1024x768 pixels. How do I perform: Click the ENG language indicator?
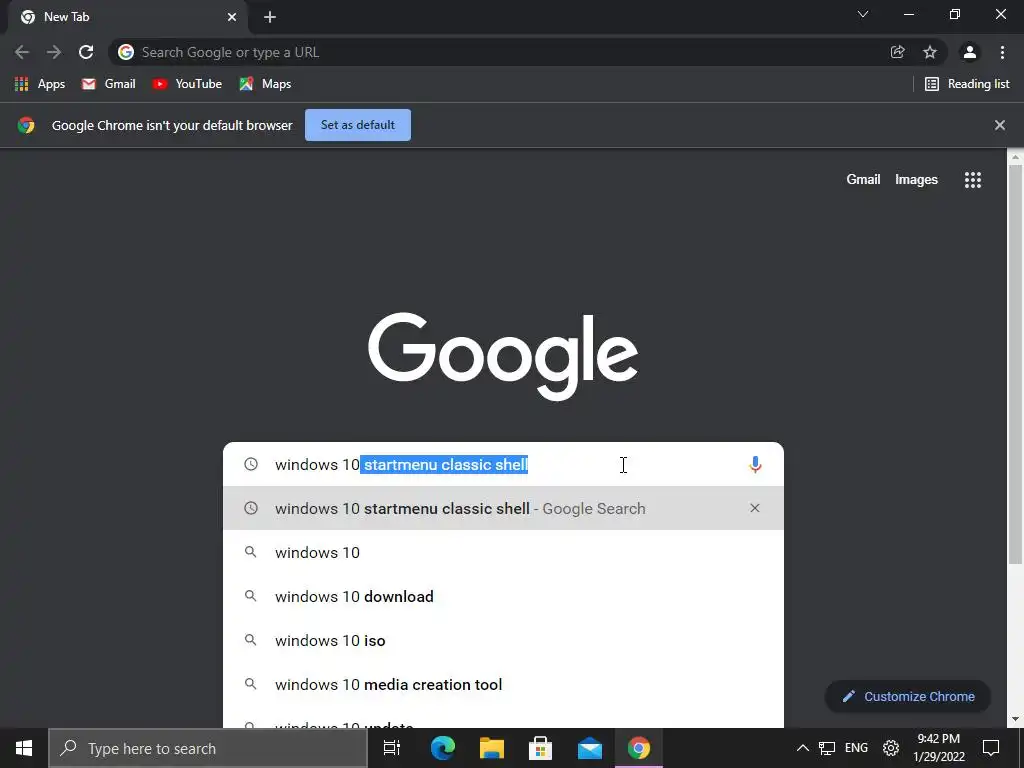(856, 748)
